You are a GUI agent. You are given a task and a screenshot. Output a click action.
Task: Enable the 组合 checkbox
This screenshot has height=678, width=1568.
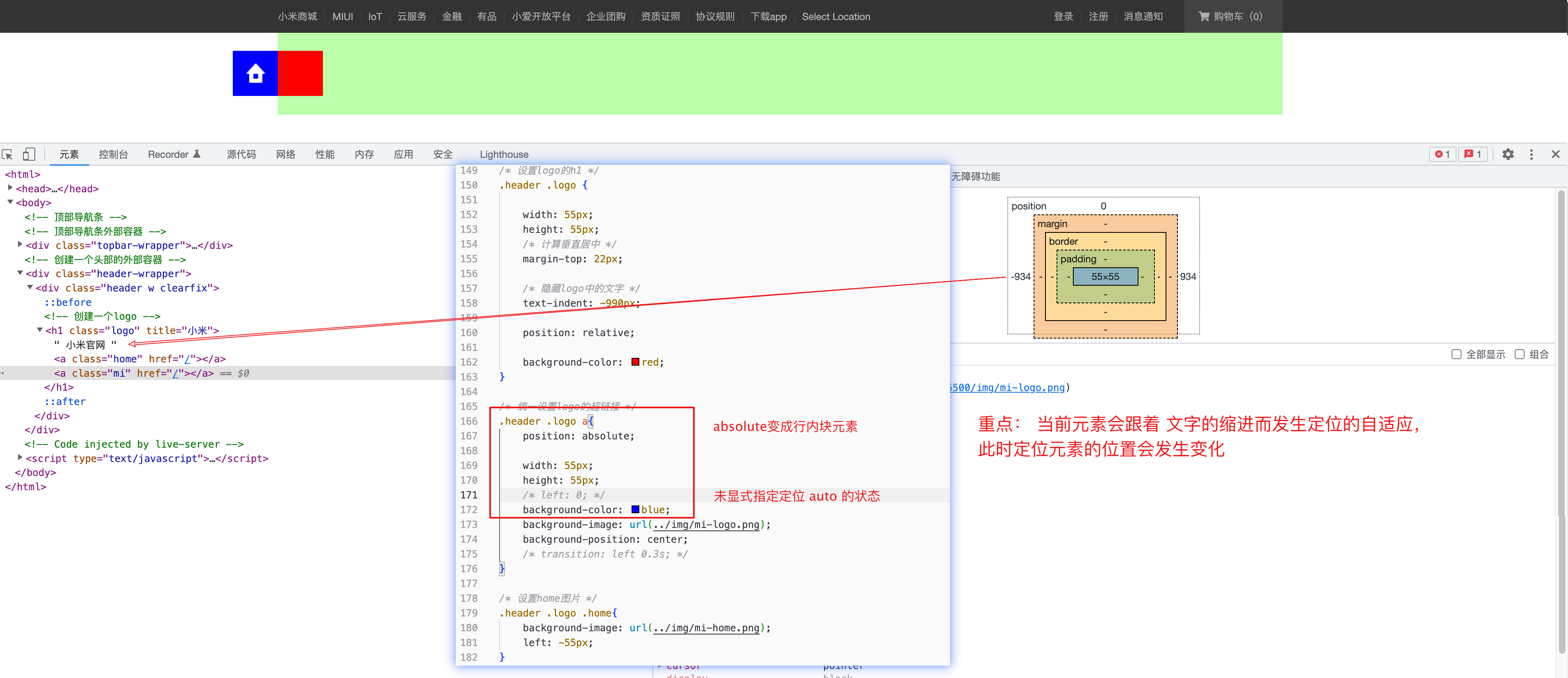[x=1519, y=354]
